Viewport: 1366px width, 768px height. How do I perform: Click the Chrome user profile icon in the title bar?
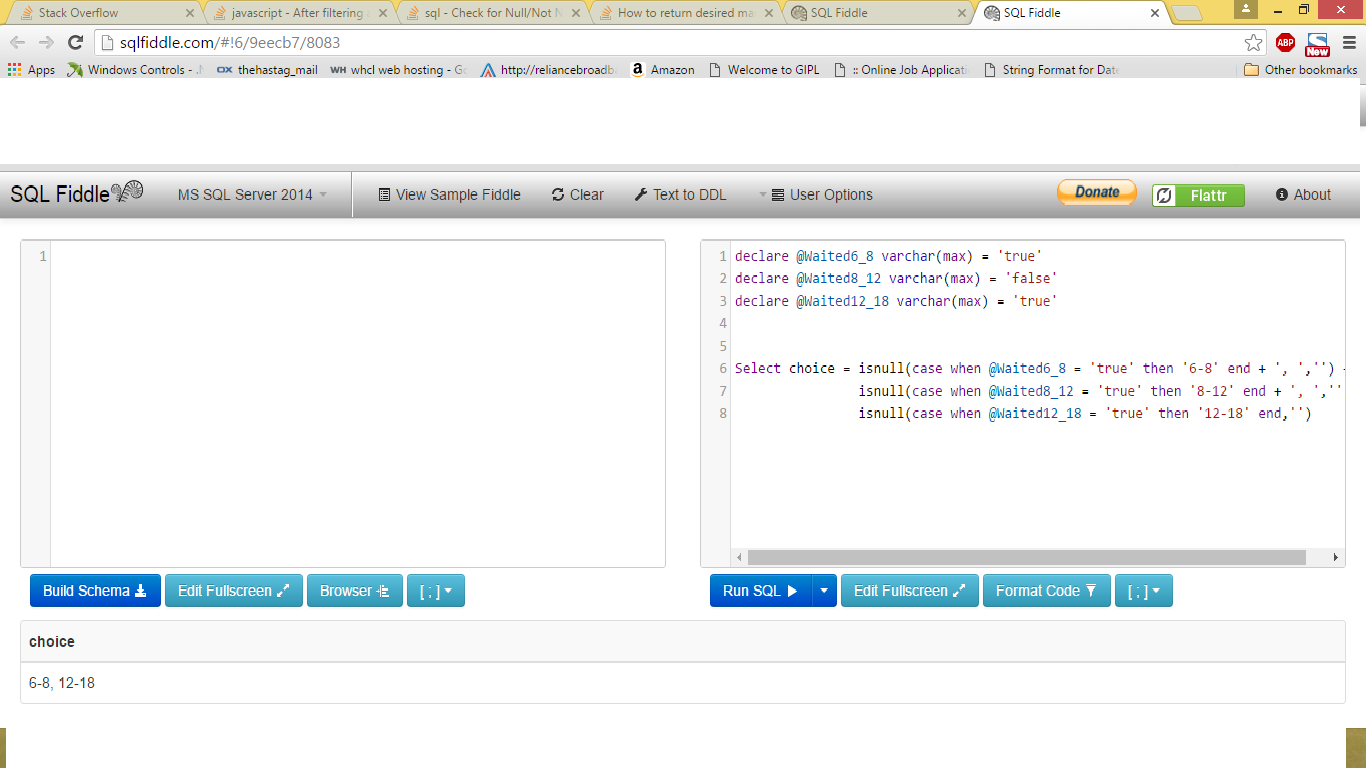(1246, 9)
